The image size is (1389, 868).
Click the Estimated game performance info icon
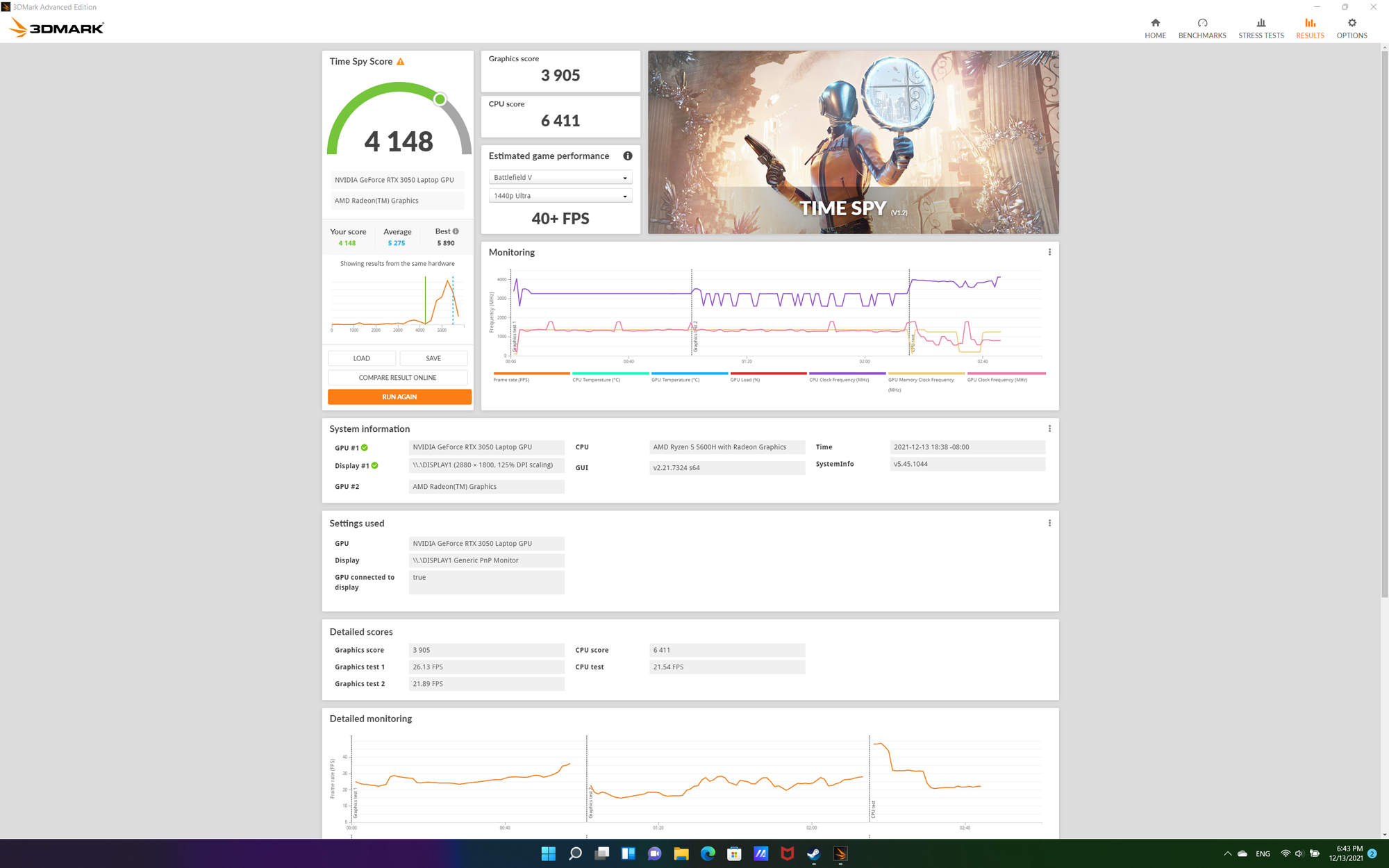click(628, 156)
